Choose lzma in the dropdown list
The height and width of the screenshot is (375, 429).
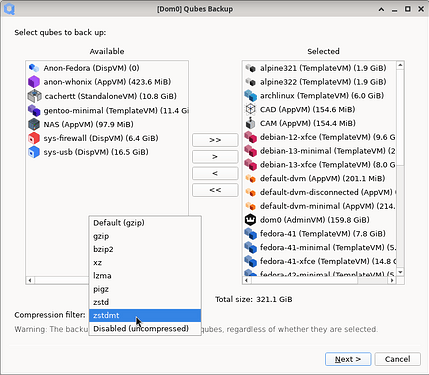[145, 276]
